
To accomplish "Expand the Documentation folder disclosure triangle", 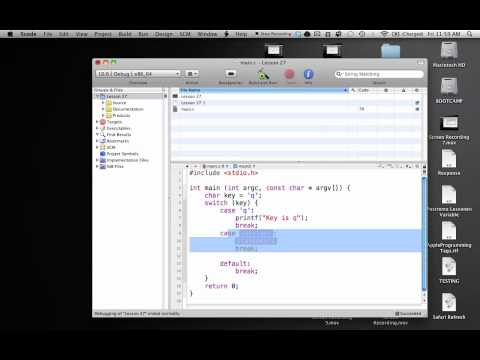I will pyautogui.click(x=103, y=109).
